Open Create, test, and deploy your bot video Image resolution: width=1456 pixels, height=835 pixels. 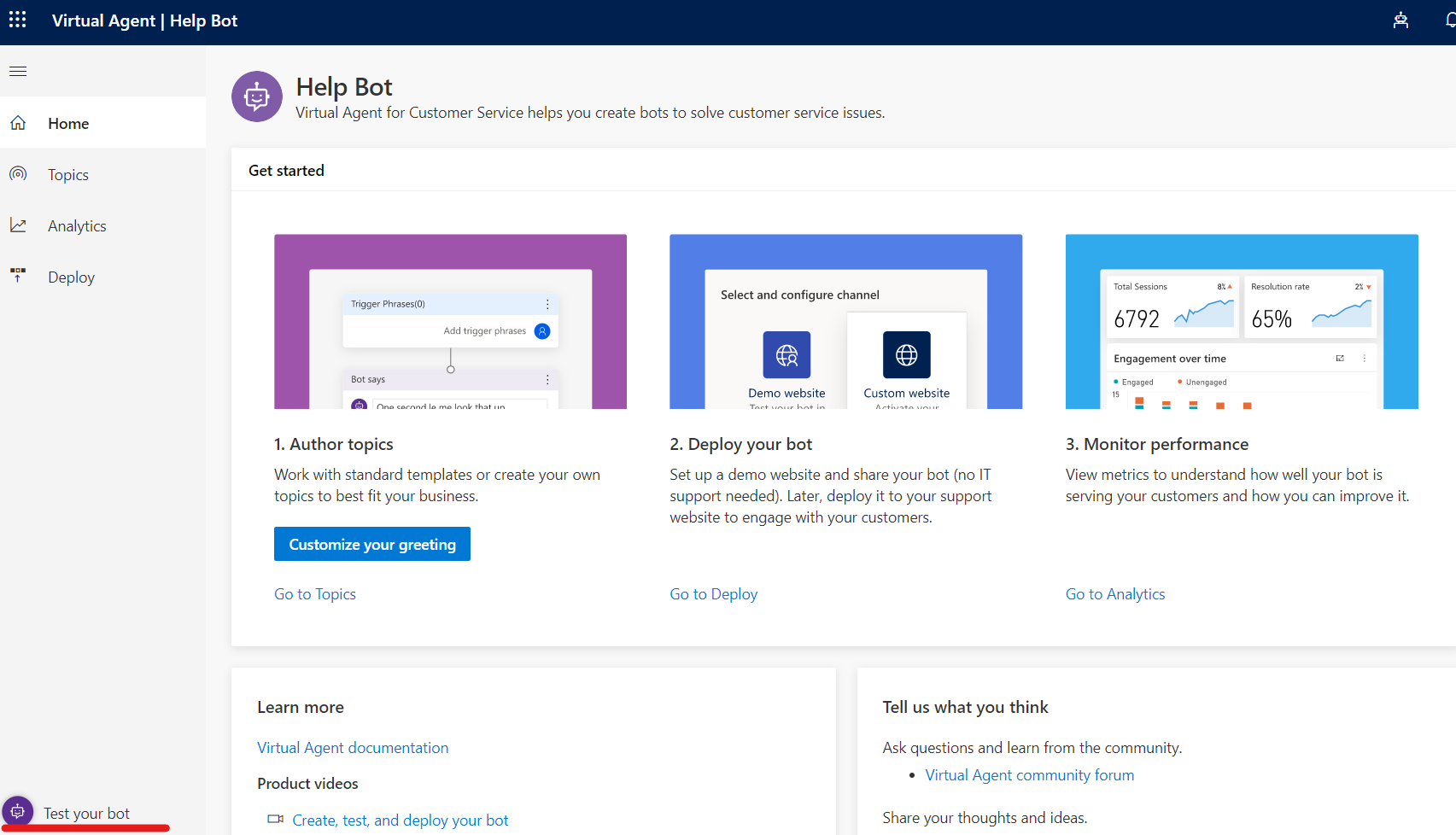click(x=401, y=820)
